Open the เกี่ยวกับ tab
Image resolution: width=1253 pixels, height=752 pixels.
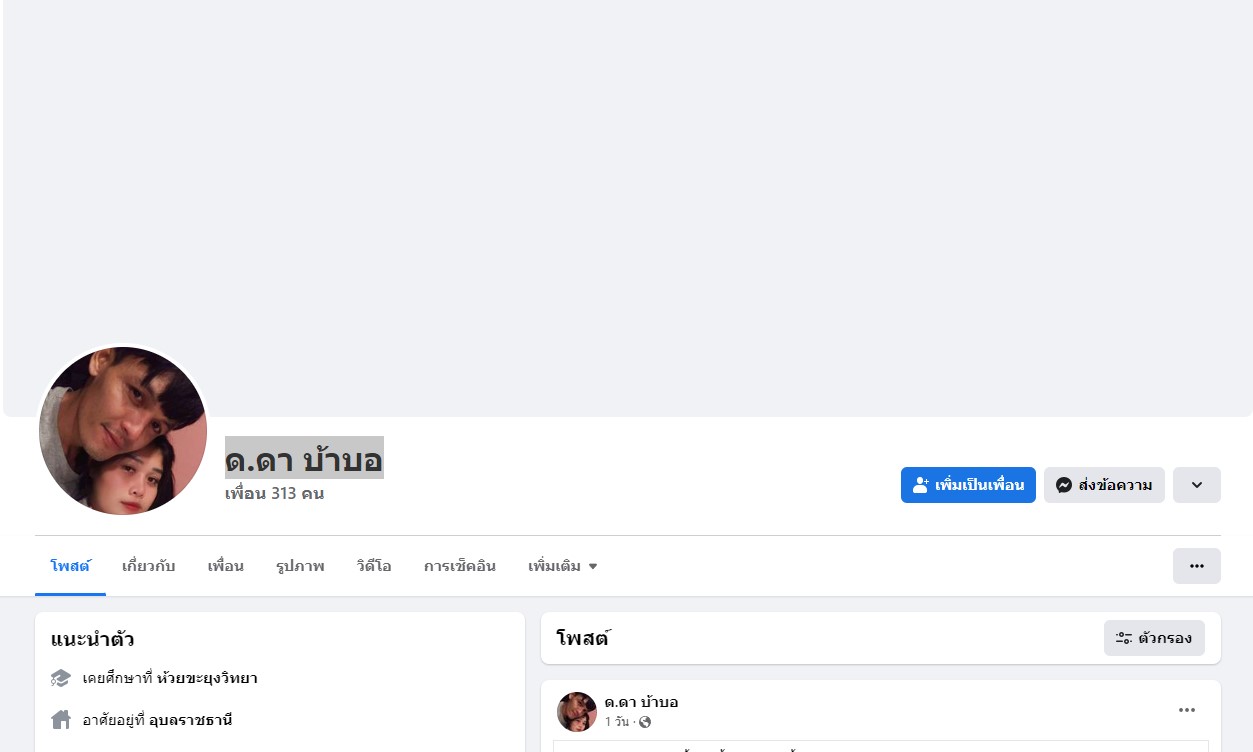coord(148,566)
